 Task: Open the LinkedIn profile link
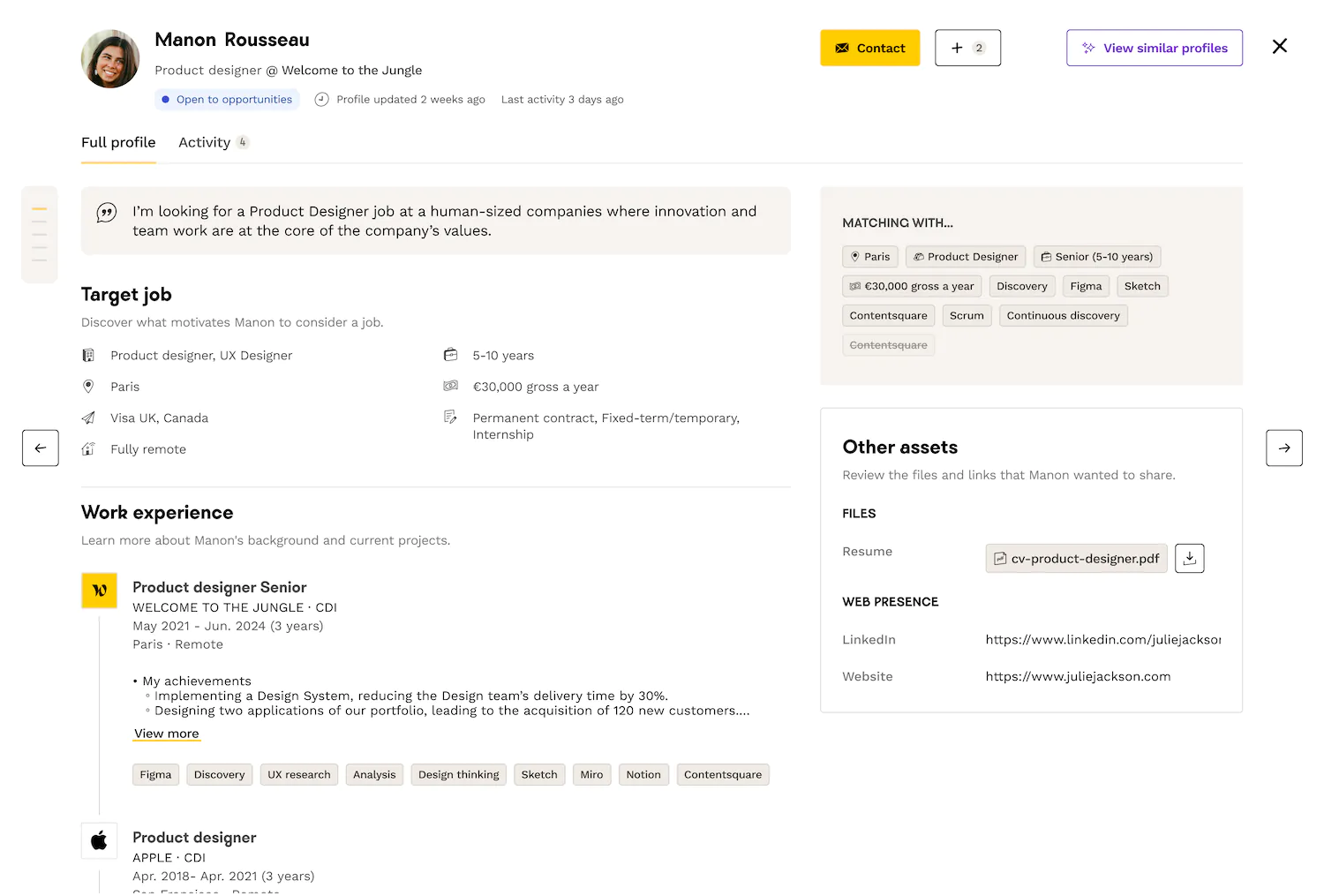click(x=1102, y=639)
